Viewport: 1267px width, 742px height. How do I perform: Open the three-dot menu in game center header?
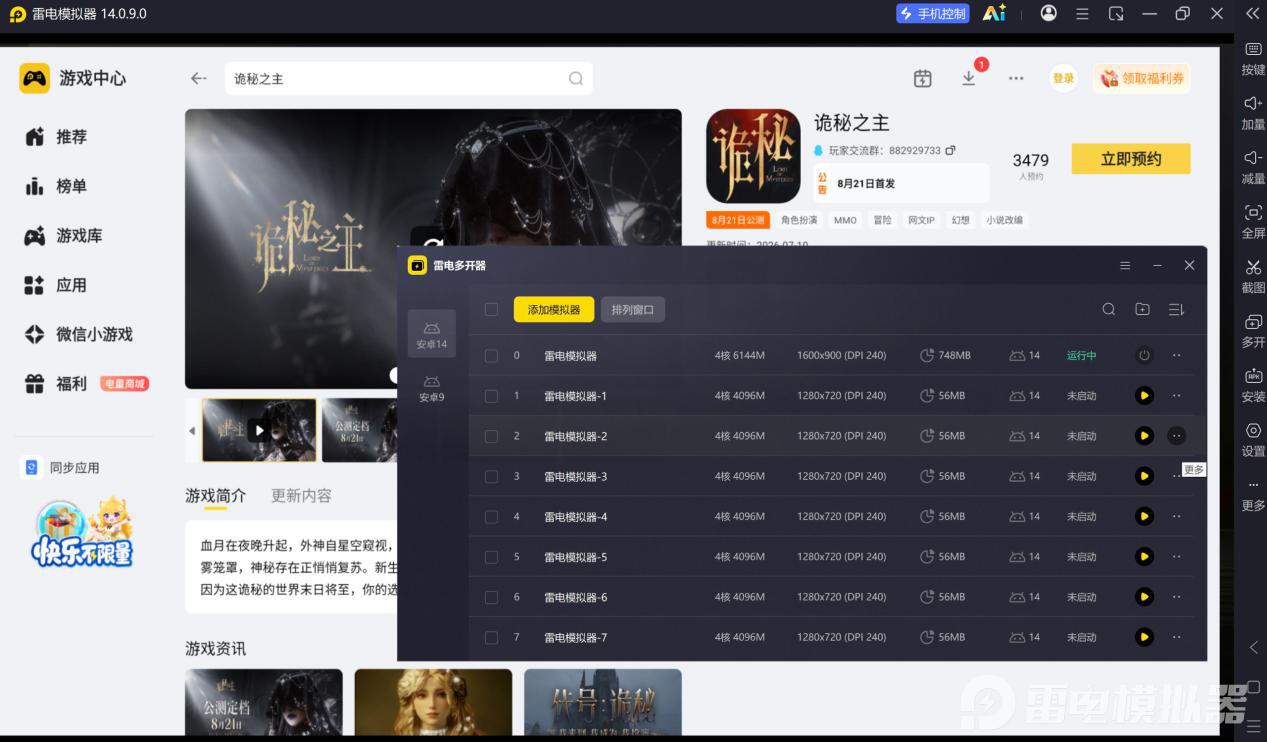1016,78
